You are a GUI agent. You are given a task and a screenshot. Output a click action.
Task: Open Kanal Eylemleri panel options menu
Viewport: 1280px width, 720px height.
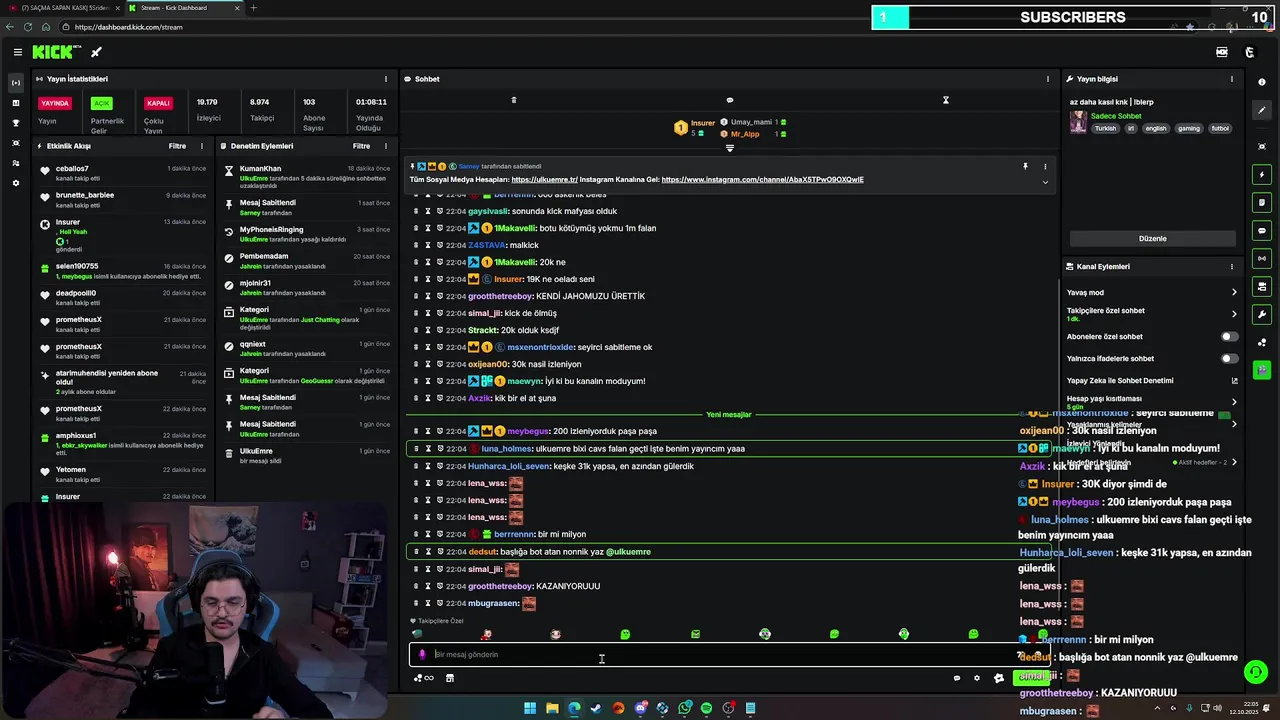(x=1232, y=267)
